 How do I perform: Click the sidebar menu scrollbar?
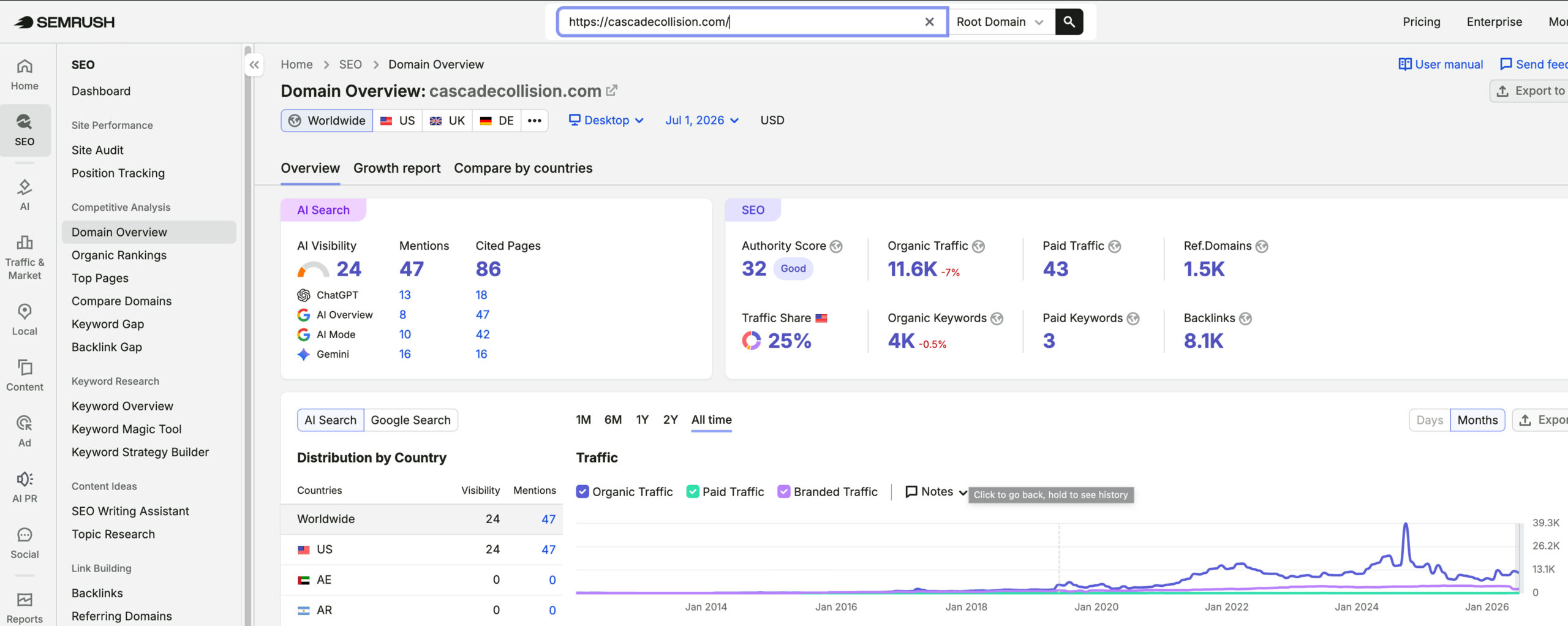(x=247, y=337)
